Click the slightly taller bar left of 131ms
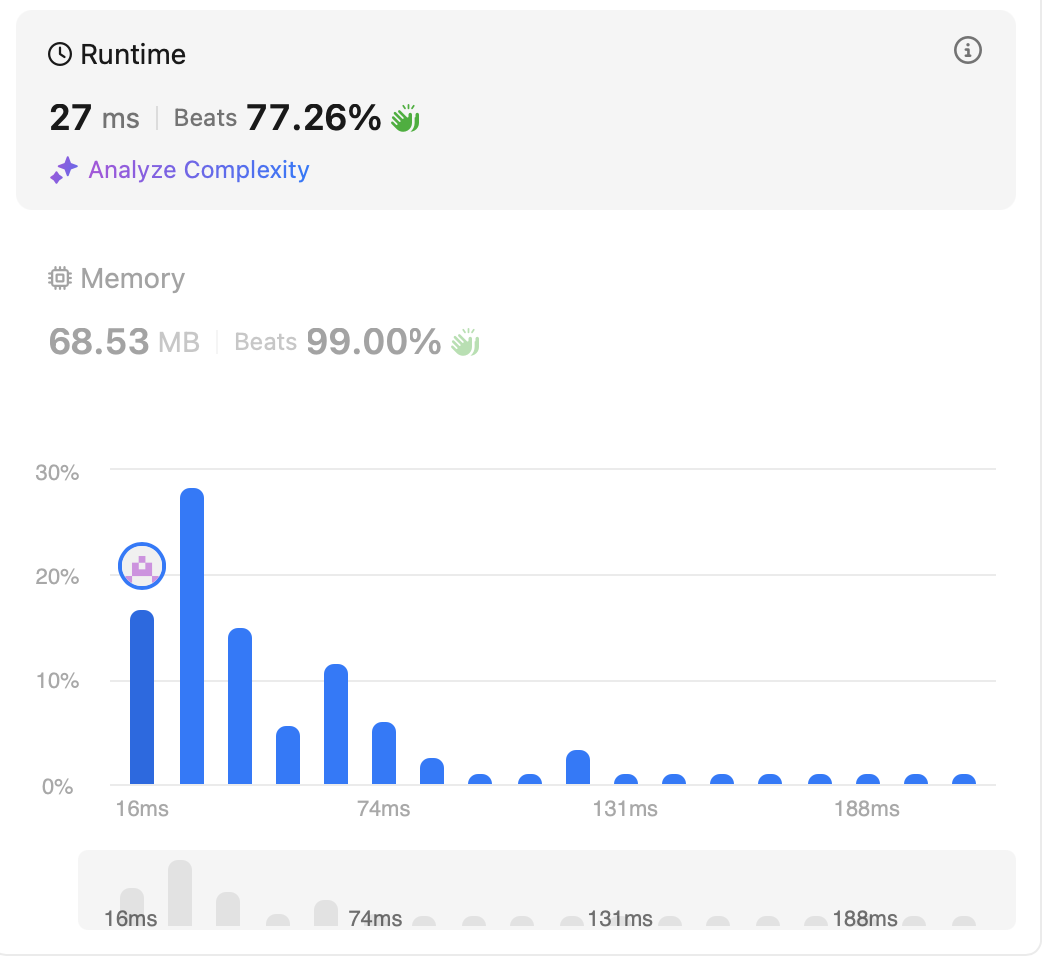Screen dimensions: 1060x964 pyautogui.click(x=578, y=767)
